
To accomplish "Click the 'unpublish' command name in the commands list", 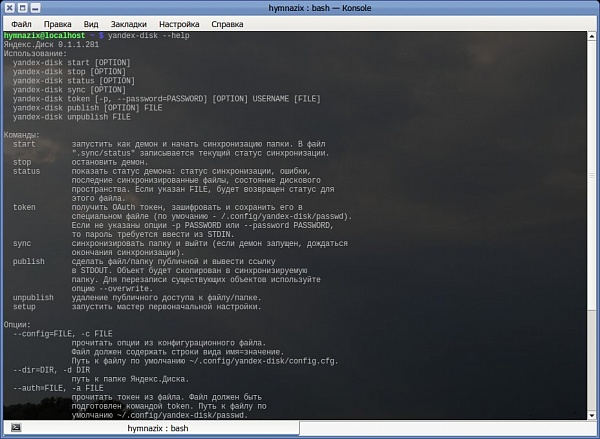I will (x=33, y=298).
